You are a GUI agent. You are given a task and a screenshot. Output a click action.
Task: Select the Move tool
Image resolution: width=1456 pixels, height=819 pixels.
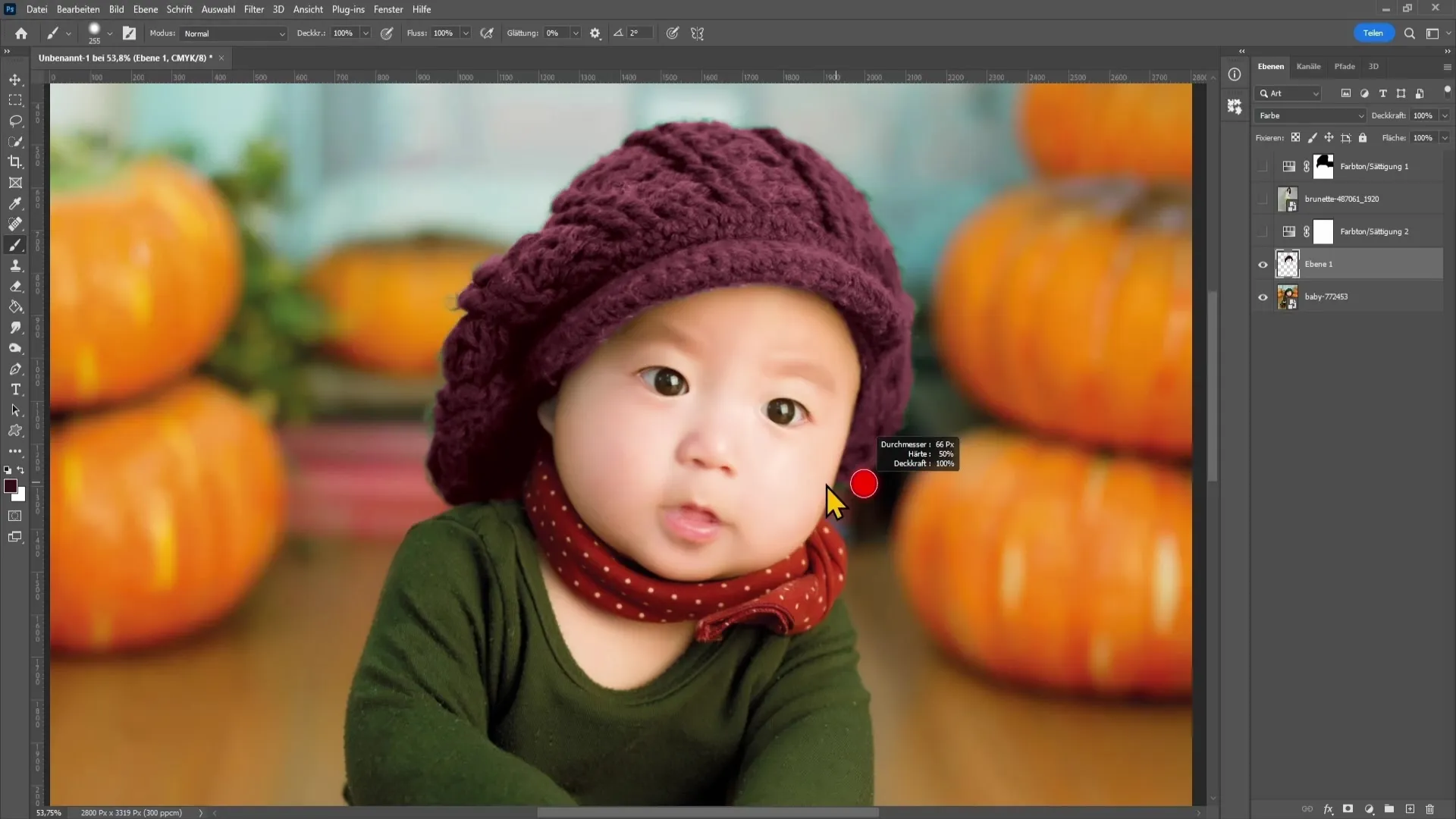[x=15, y=80]
